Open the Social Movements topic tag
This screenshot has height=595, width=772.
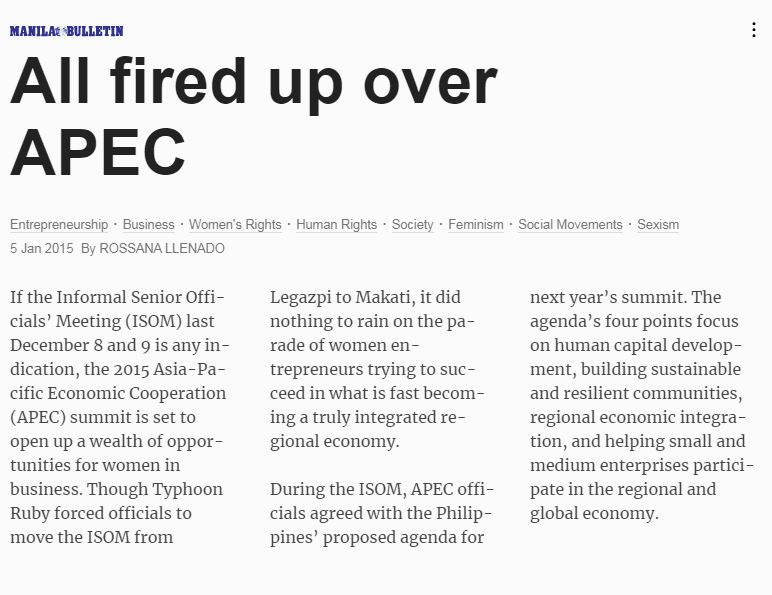[x=570, y=225]
